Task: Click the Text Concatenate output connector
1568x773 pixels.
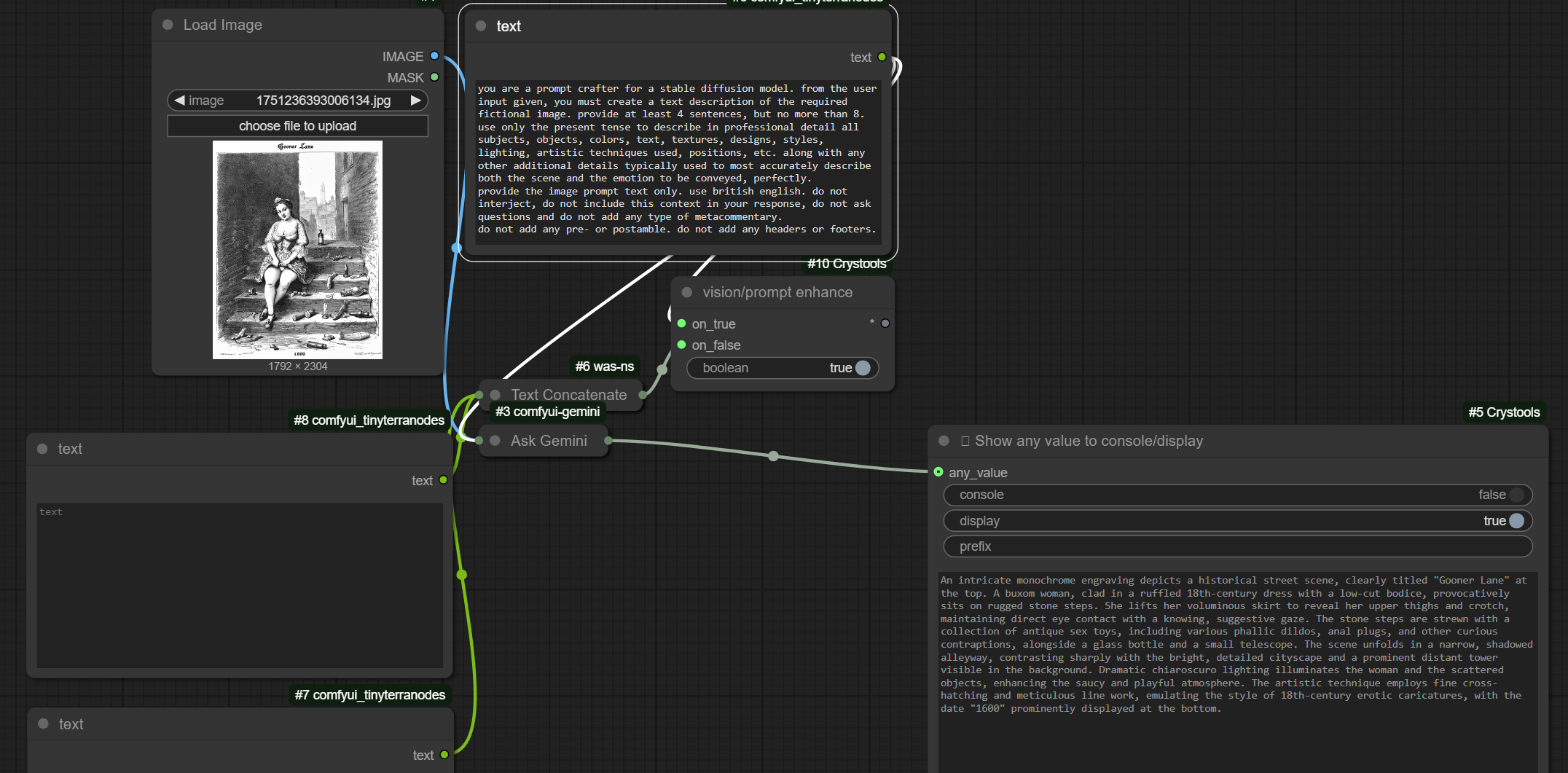Action: click(x=643, y=395)
